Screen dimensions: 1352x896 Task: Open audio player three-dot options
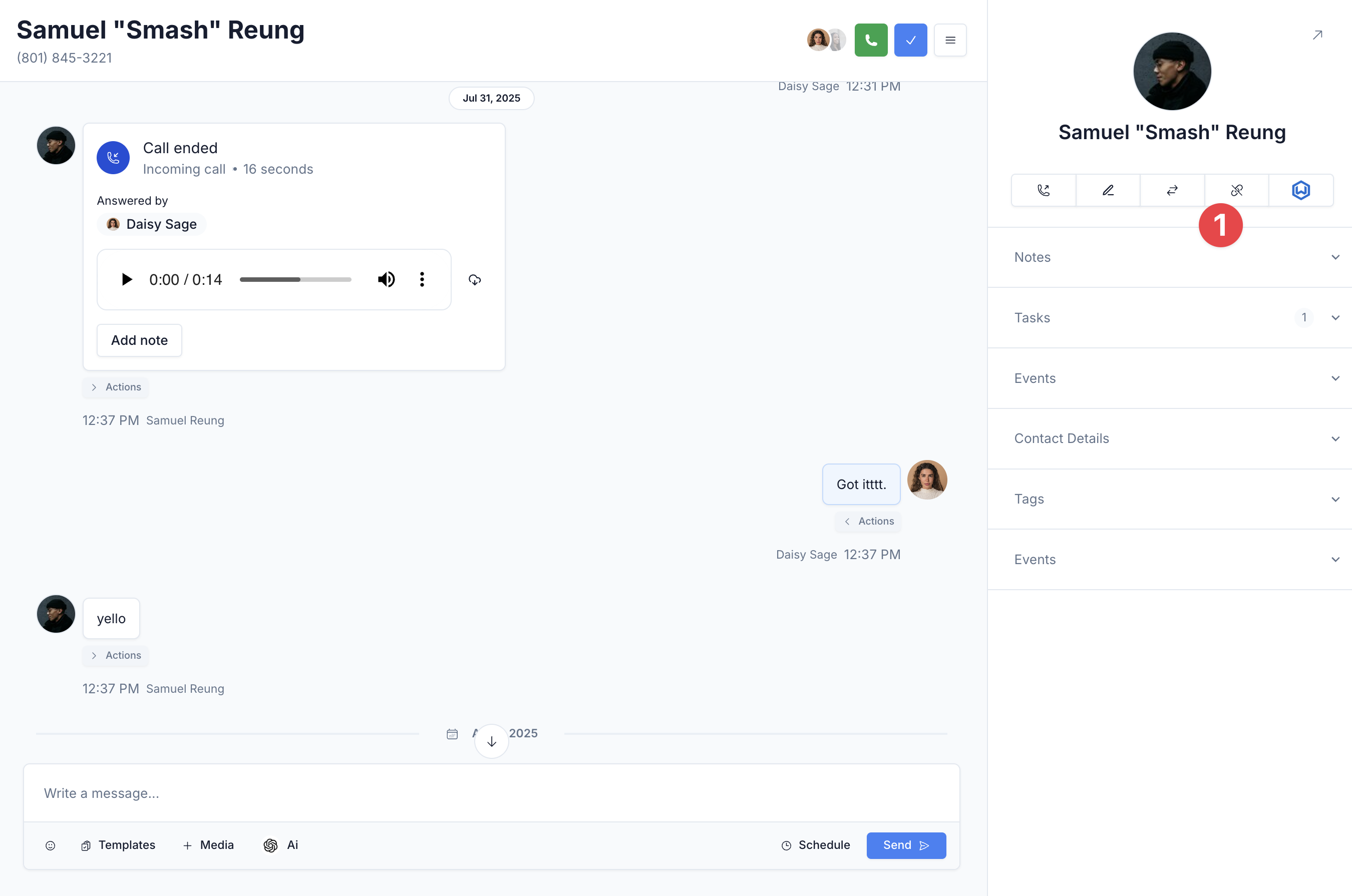pos(422,279)
